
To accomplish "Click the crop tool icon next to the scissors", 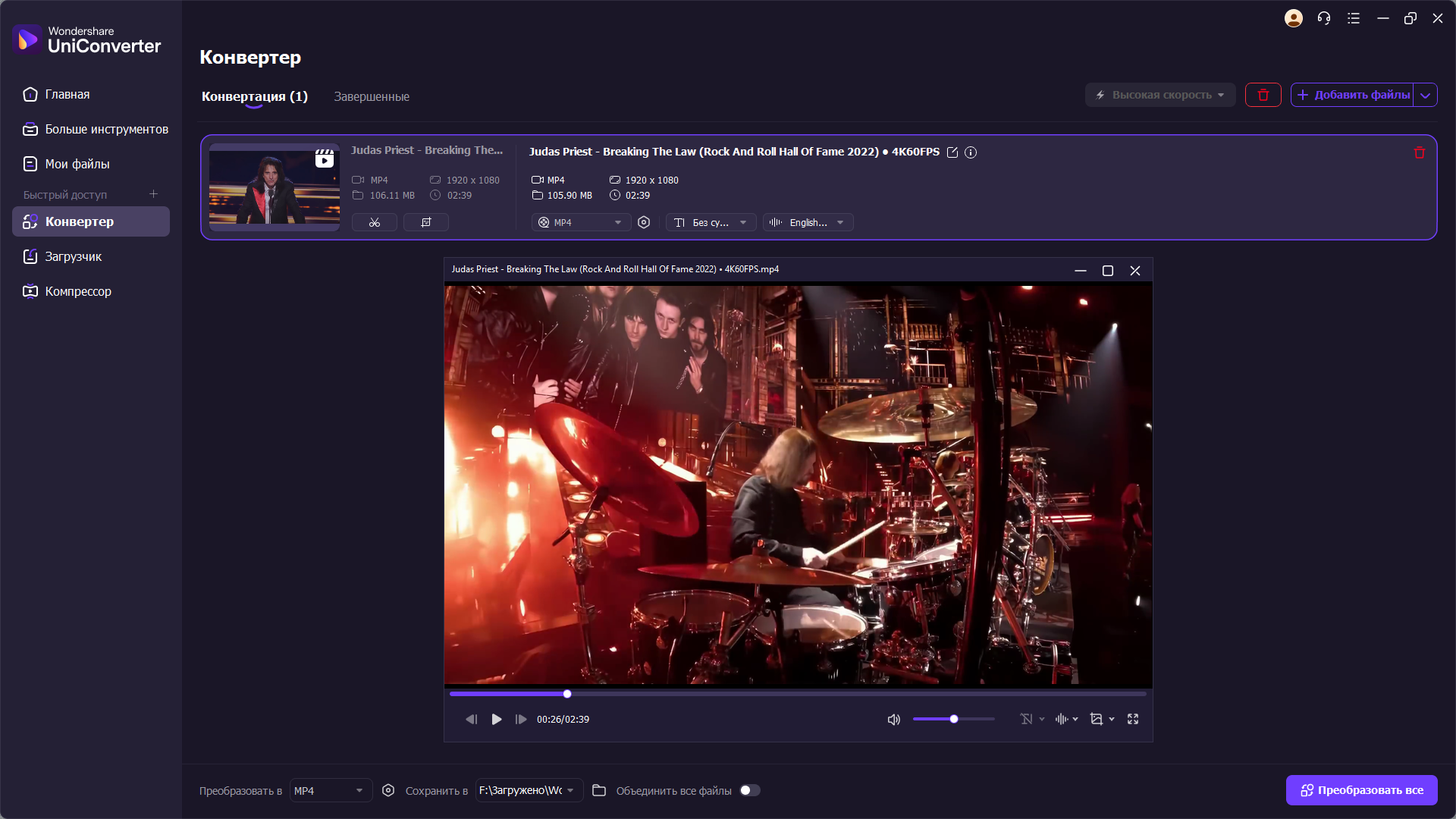I will tap(426, 222).
